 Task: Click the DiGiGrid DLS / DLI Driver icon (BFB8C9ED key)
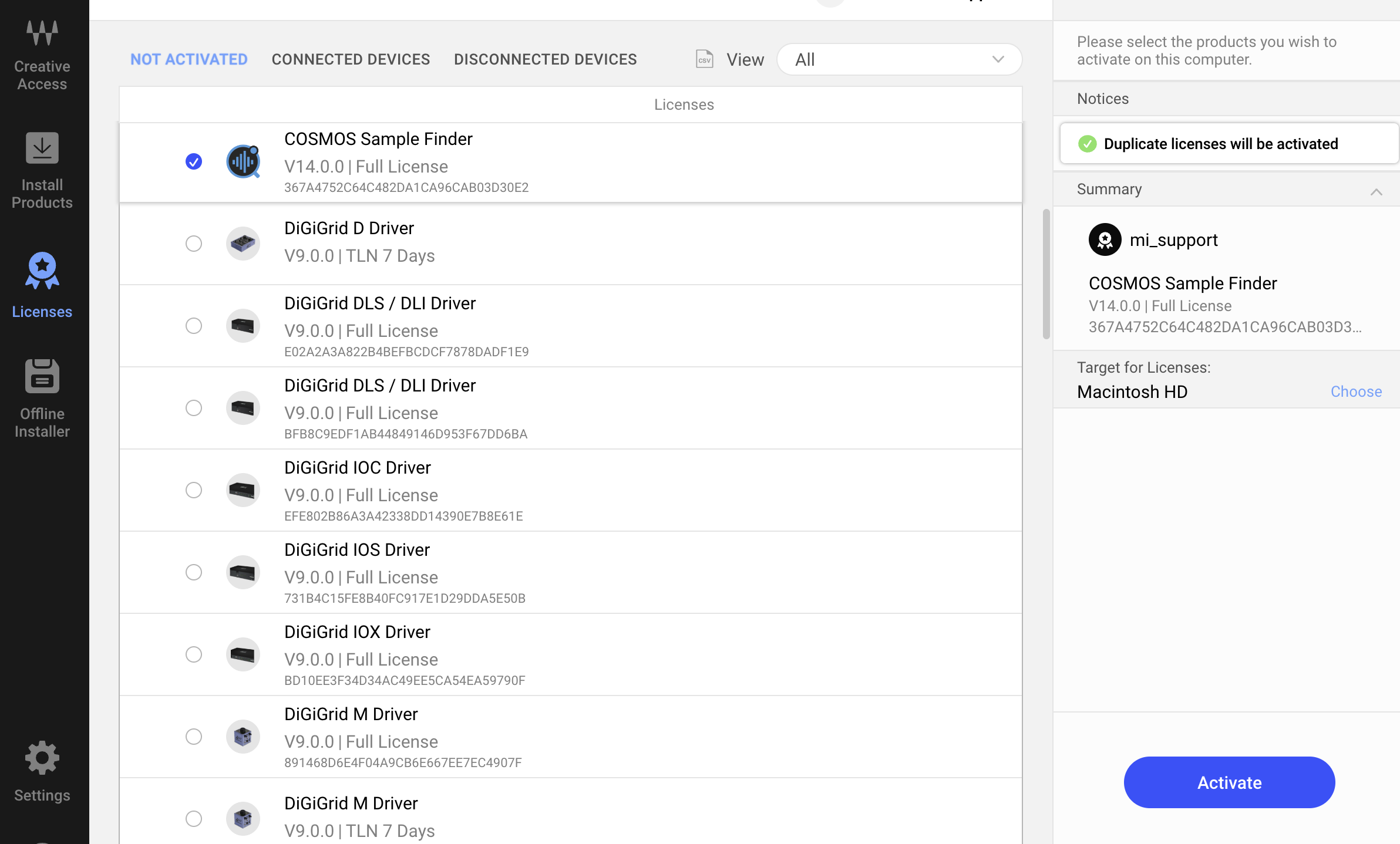[x=243, y=408]
